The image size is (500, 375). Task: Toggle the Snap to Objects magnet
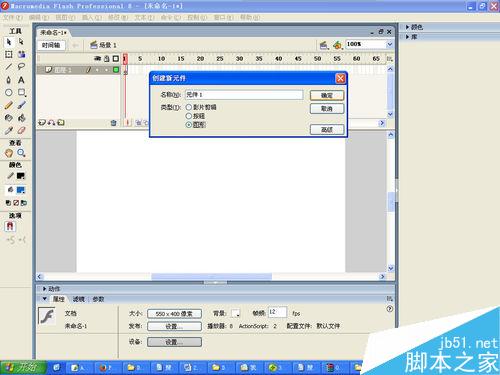click(x=10, y=227)
